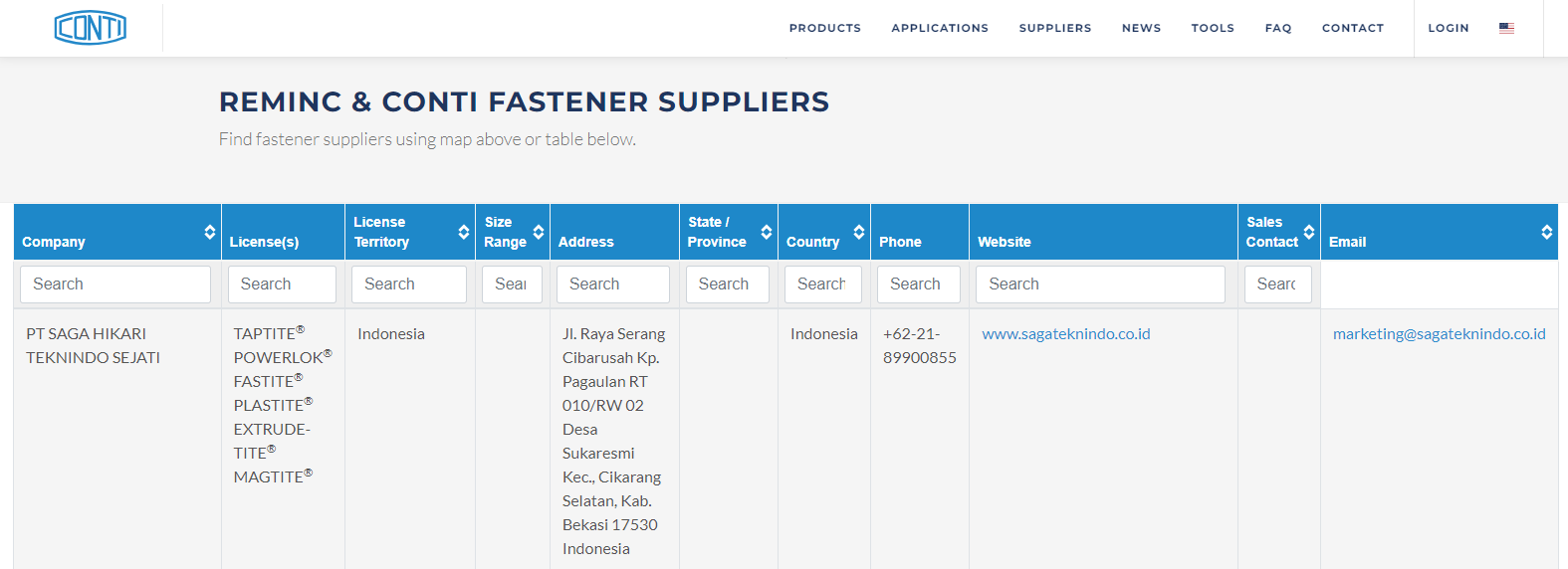Viewport: 1568px width, 569px height.
Task: Click the CONTI logo
Action: (91, 28)
